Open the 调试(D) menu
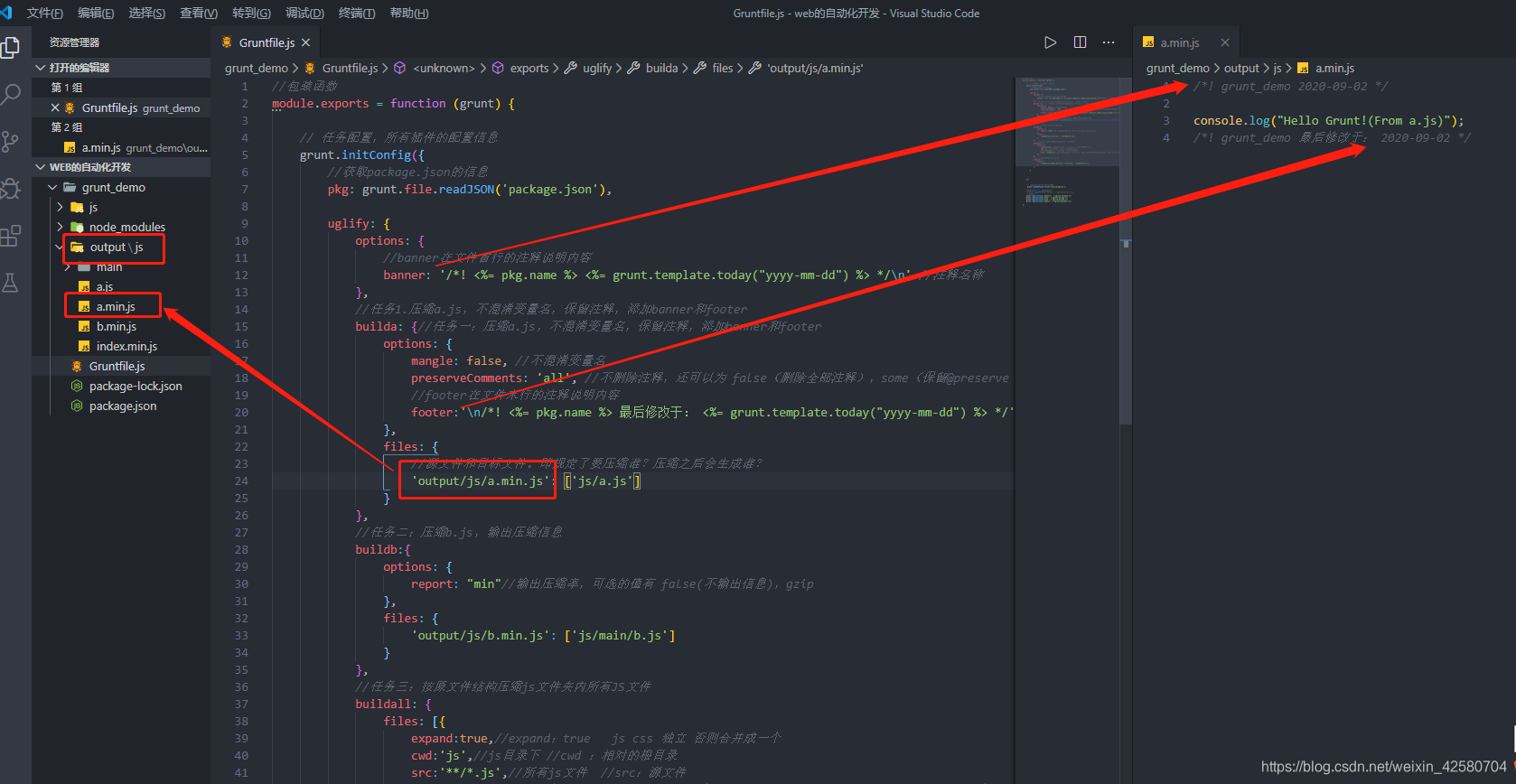Screen dimensions: 1516x784 click(x=304, y=13)
